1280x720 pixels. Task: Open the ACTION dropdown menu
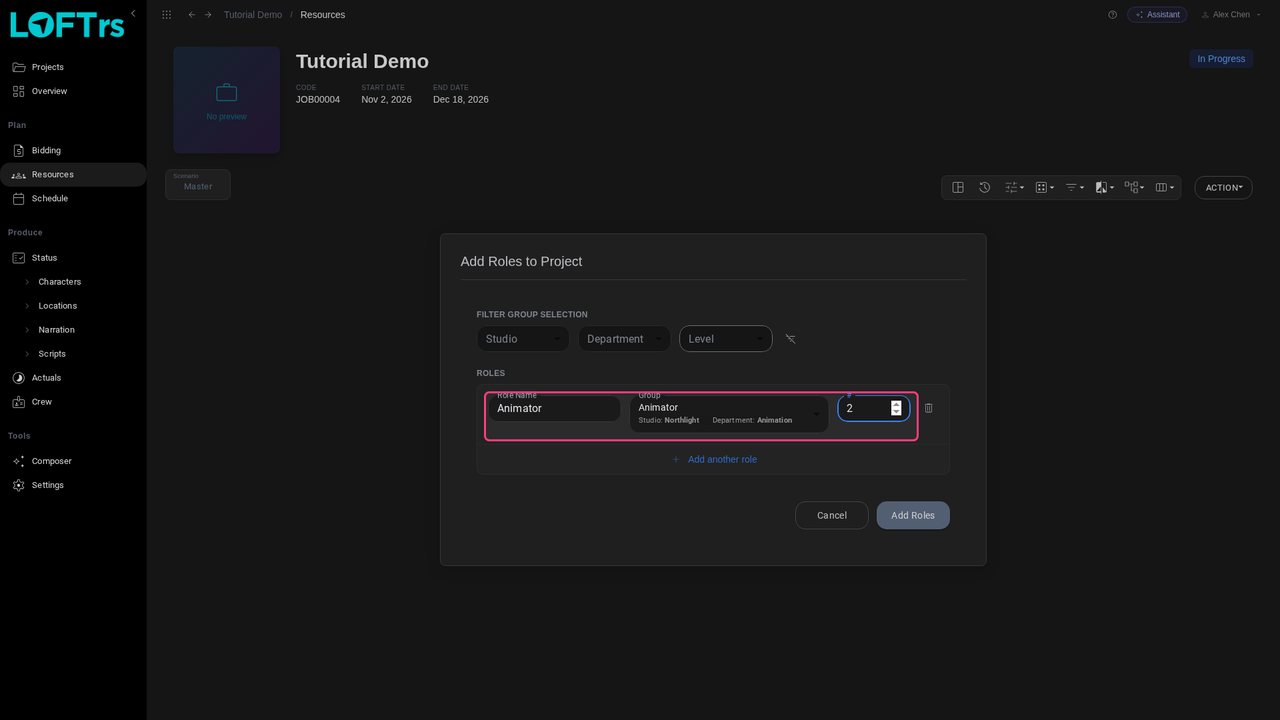coord(1224,188)
